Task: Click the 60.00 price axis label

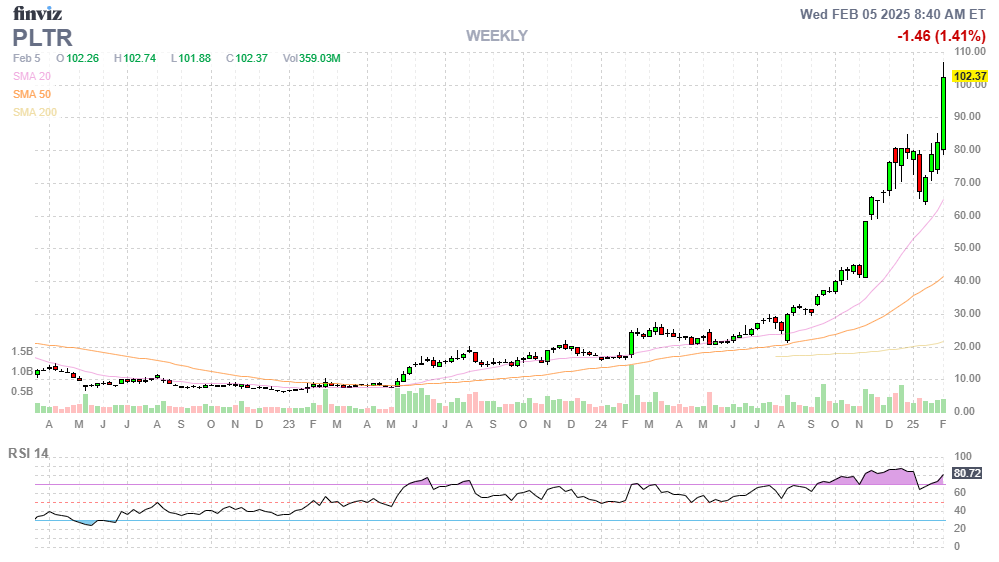Action: 967,215
